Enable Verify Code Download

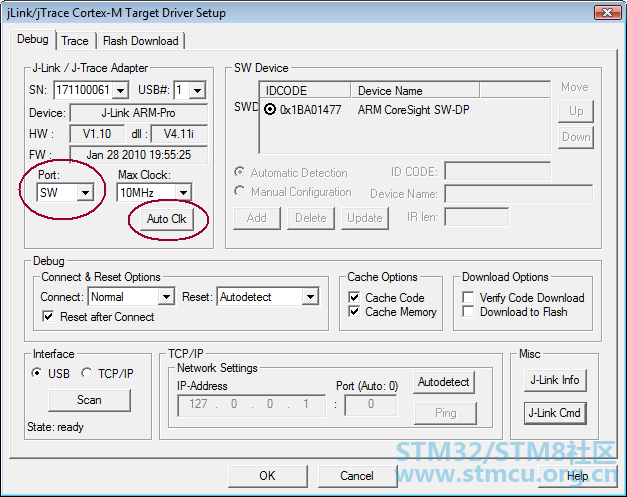pos(468,297)
